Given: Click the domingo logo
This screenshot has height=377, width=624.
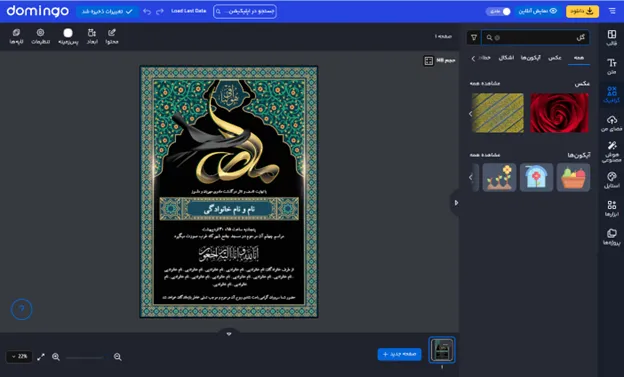Looking at the screenshot, I should click(x=38, y=11).
